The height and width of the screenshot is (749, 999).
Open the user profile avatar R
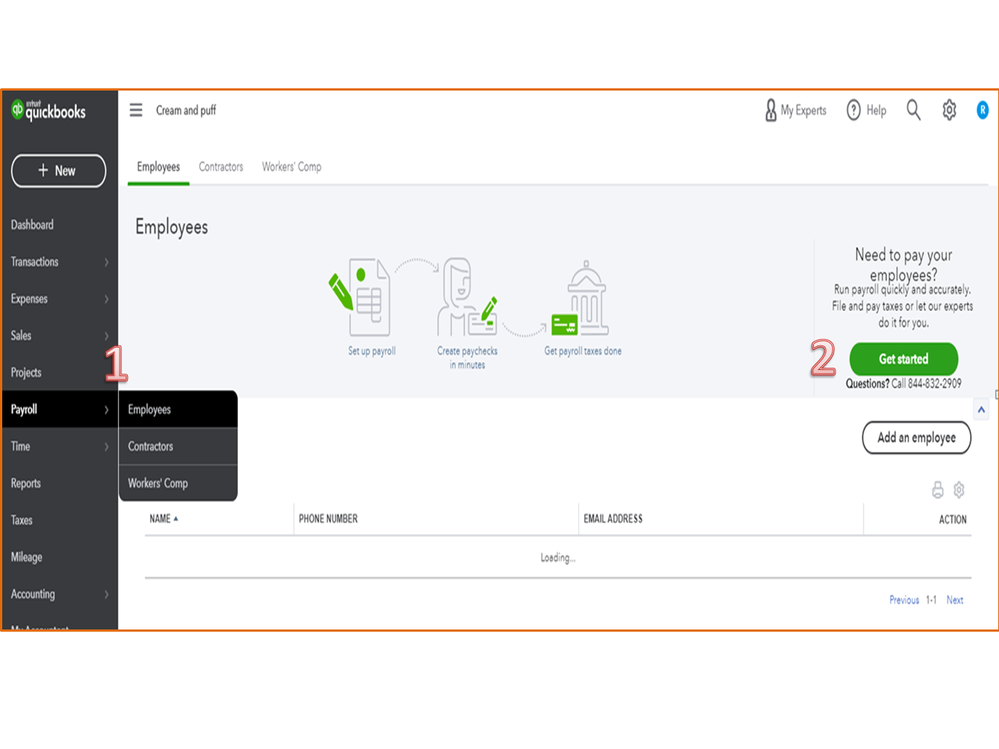pyautogui.click(x=982, y=110)
